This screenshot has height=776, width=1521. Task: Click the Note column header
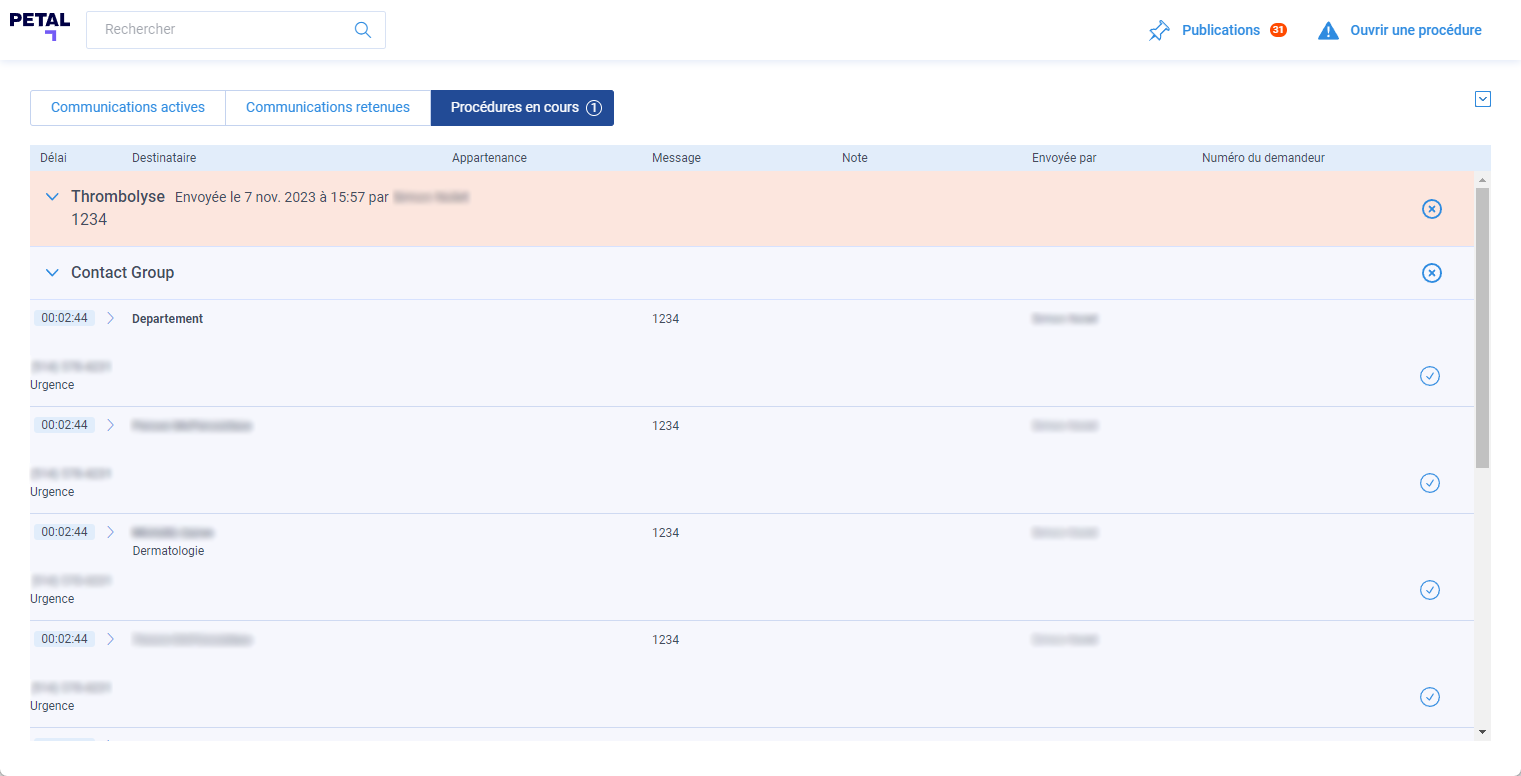click(x=855, y=158)
